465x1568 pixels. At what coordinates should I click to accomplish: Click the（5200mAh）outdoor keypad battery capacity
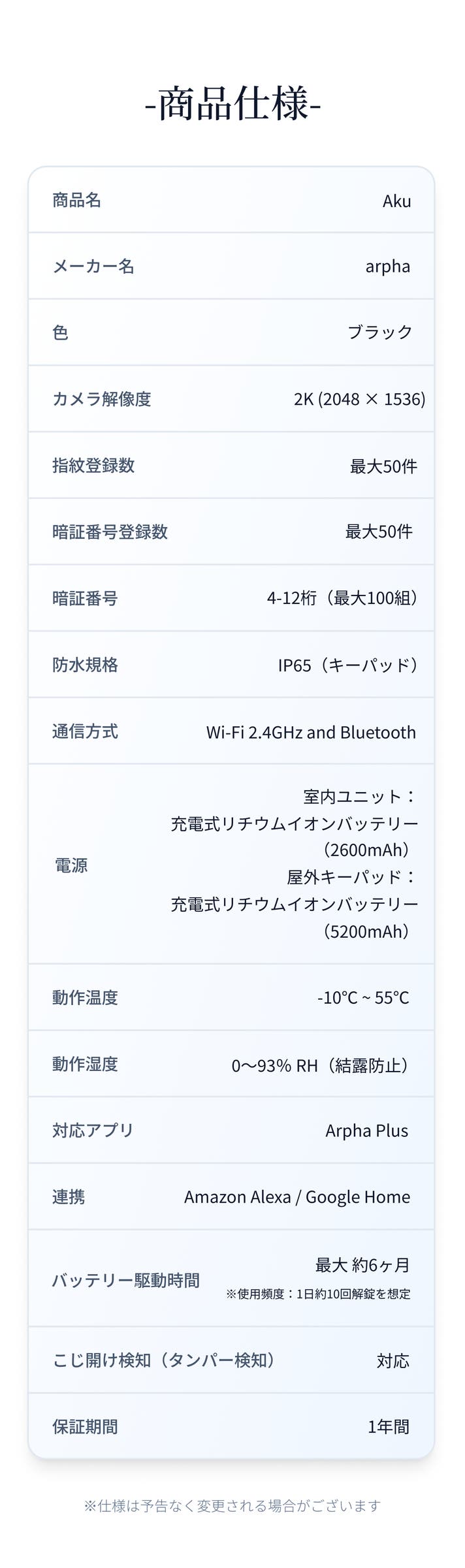click(366, 931)
